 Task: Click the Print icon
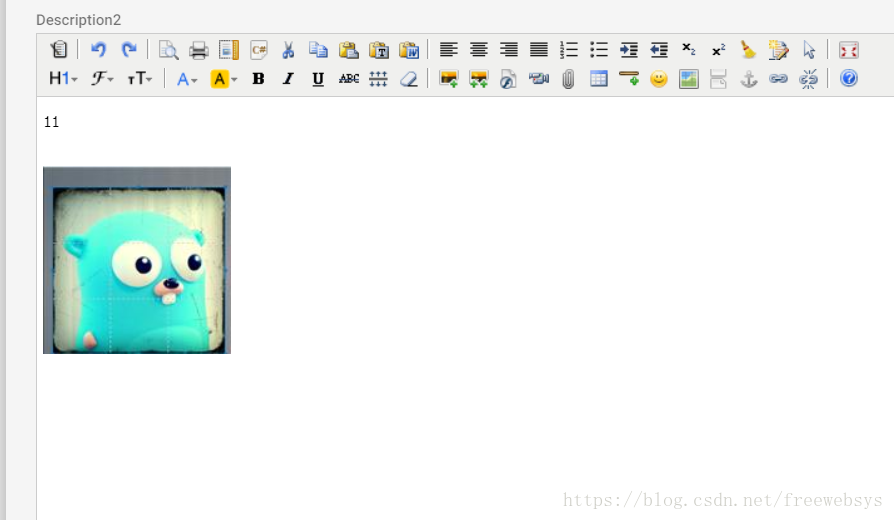click(x=198, y=50)
